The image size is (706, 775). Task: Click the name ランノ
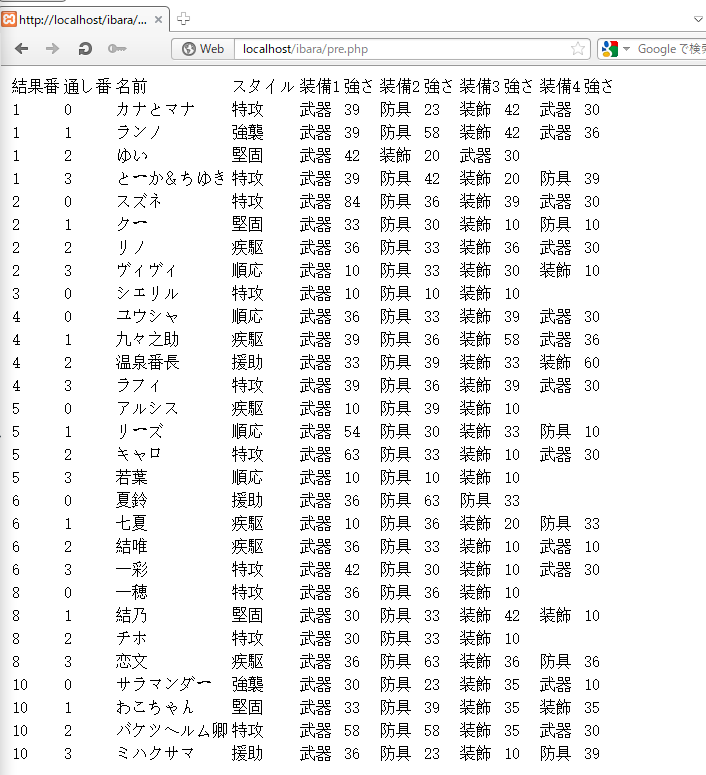138,132
